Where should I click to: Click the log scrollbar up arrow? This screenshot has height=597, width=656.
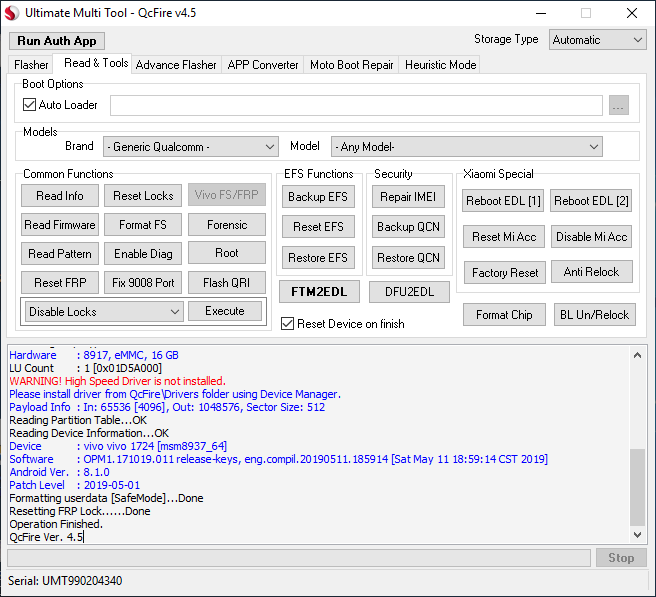click(637, 355)
